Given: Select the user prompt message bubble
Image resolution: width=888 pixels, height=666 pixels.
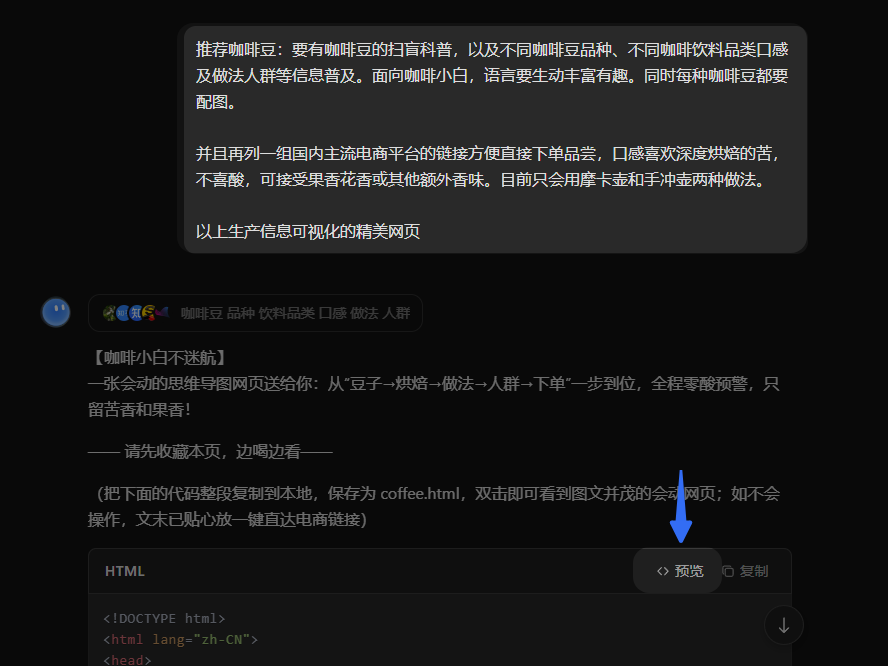Looking at the screenshot, I should click(x=495, y=139).
